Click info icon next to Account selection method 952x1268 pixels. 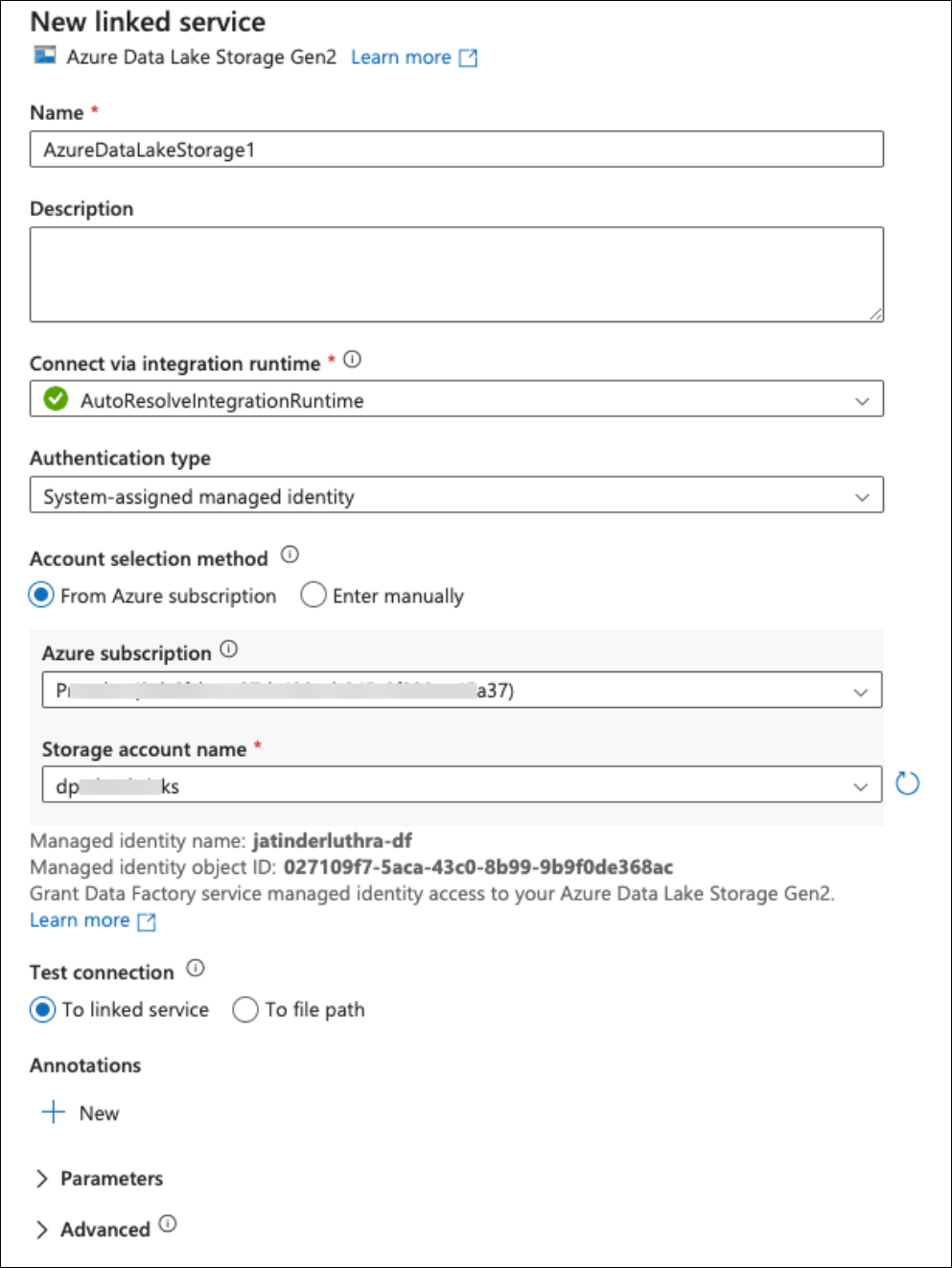tap(290, 554)
